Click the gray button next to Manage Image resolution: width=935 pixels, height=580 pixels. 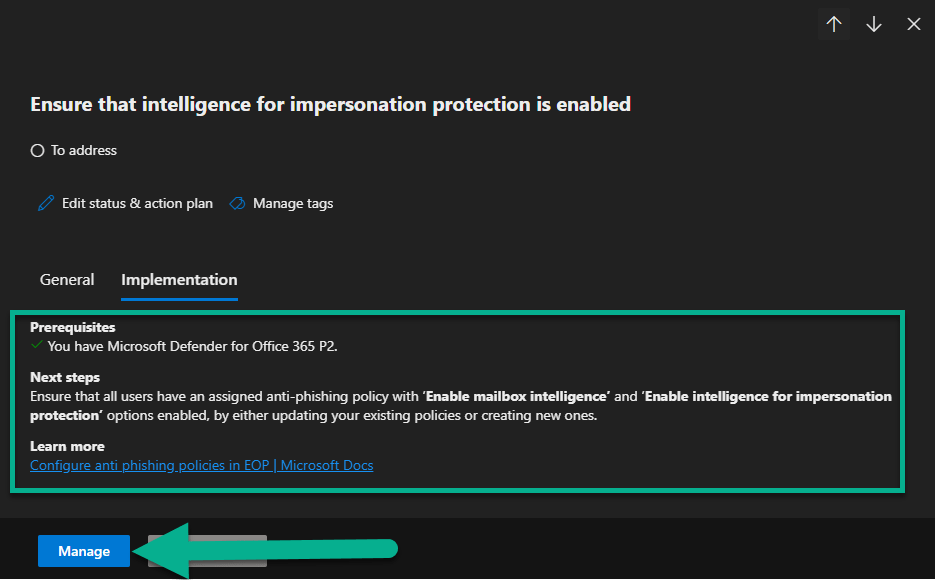tap(207, 550)
